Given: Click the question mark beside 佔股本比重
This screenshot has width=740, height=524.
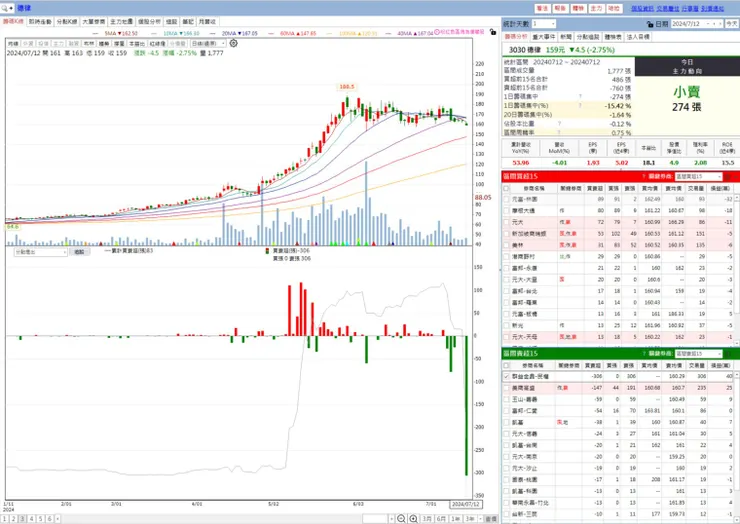Looking at the screenshot, I should coord(559,124).
